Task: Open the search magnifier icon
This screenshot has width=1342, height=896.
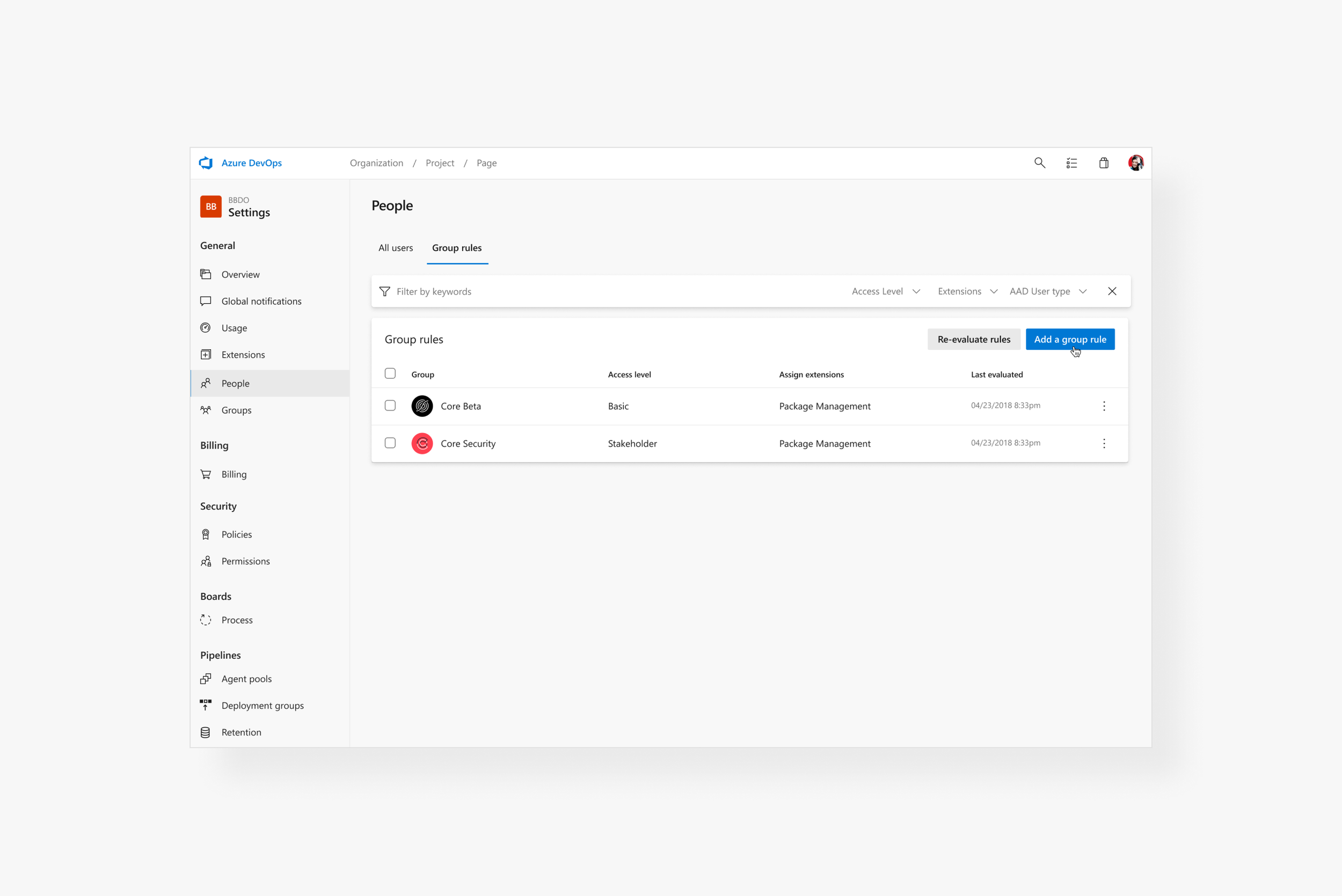Action: tap(1040, 163)
